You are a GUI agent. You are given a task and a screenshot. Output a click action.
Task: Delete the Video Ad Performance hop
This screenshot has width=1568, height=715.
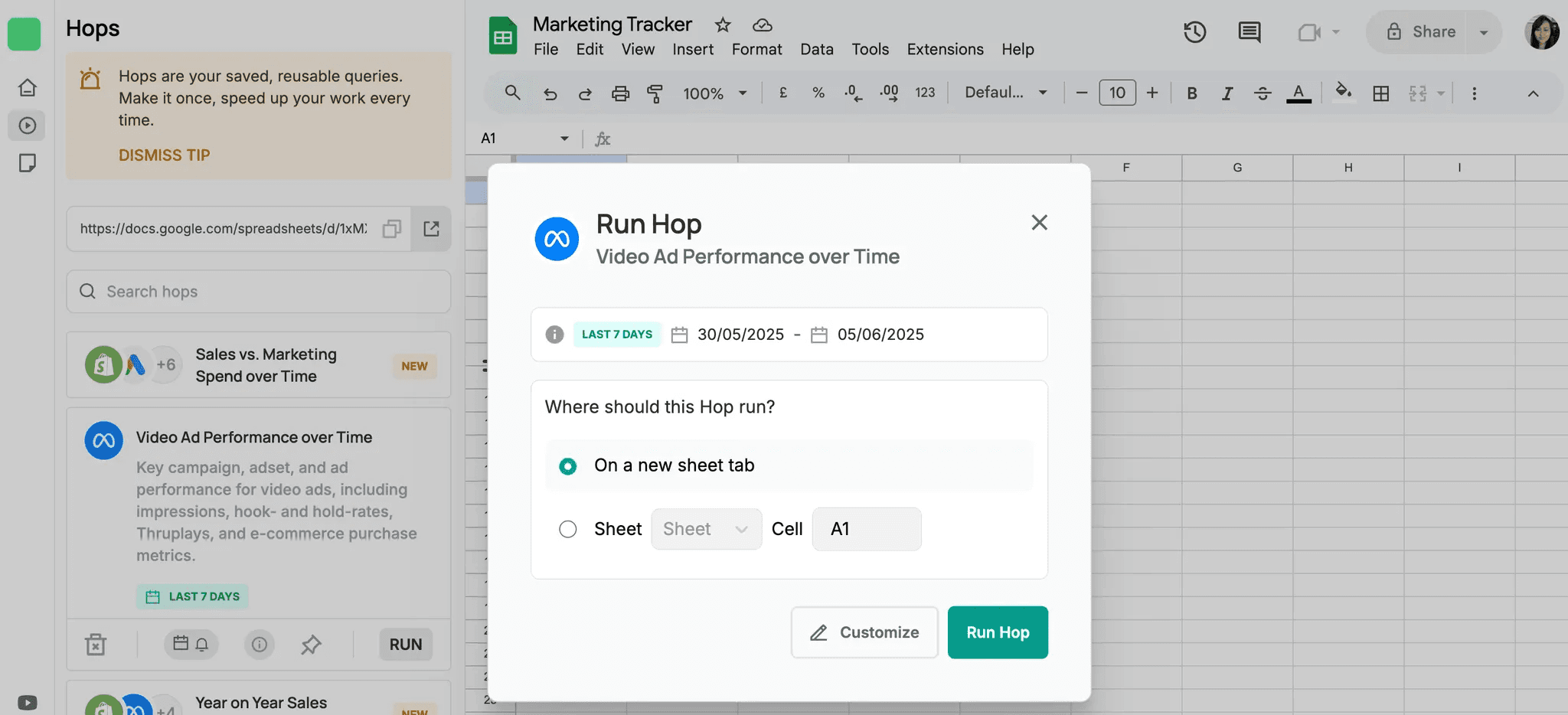pos(96,645)
